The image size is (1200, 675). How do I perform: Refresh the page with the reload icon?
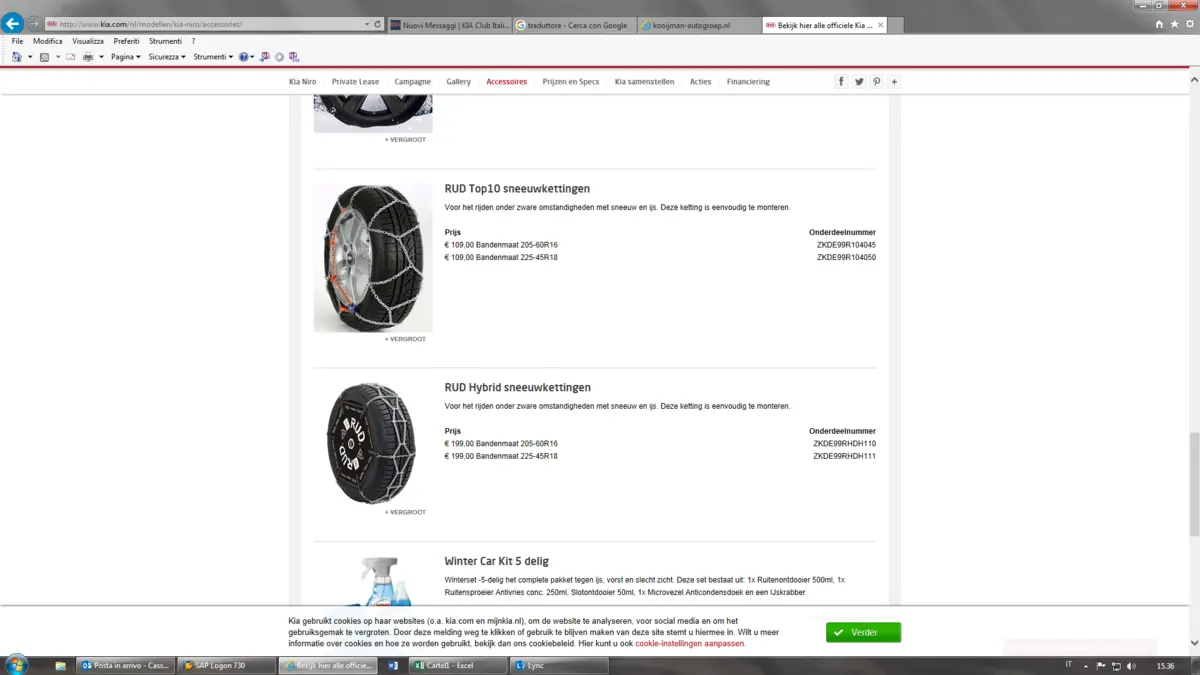(378, 24)
